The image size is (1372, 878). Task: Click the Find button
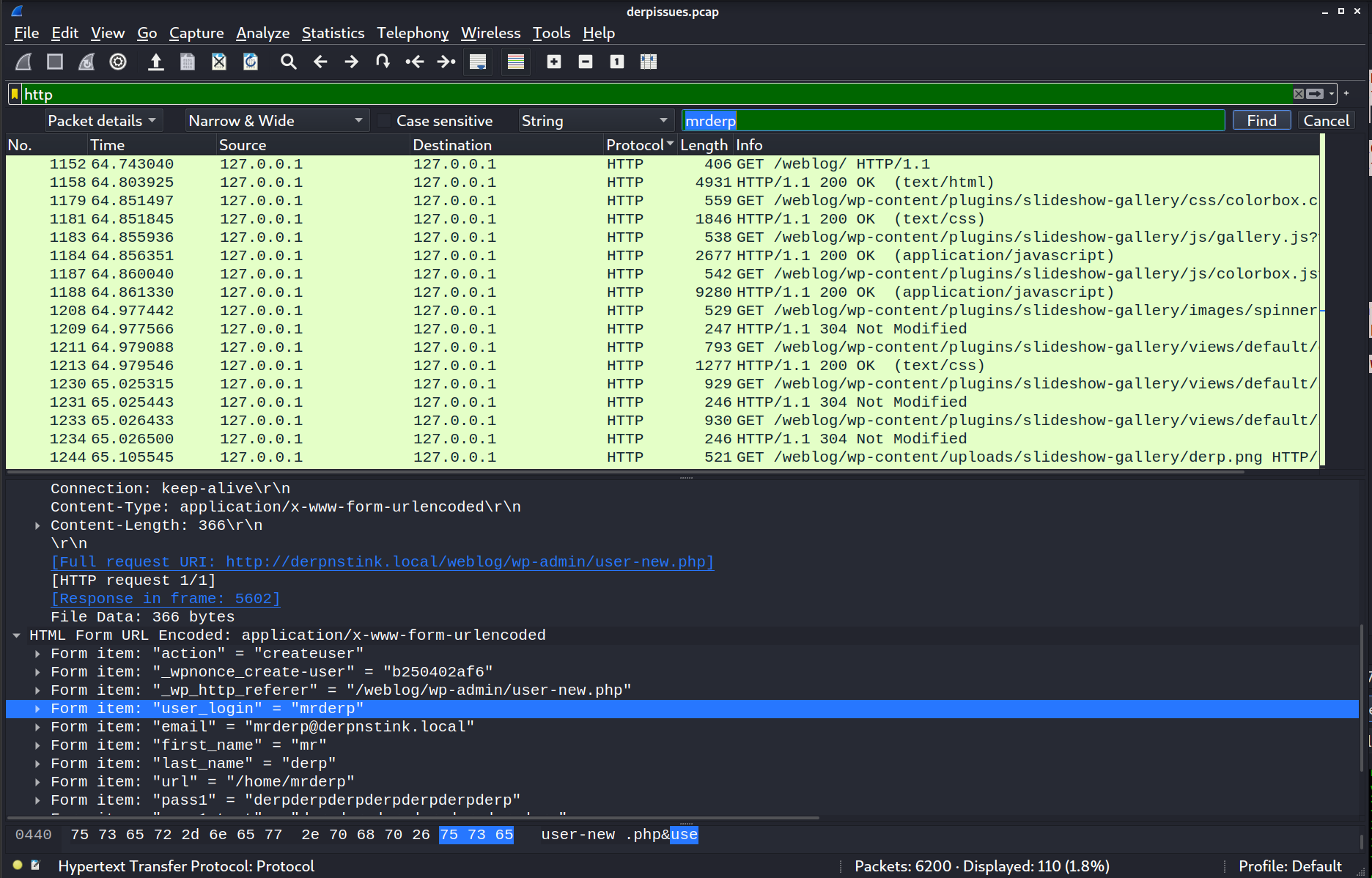(1261, 121)
